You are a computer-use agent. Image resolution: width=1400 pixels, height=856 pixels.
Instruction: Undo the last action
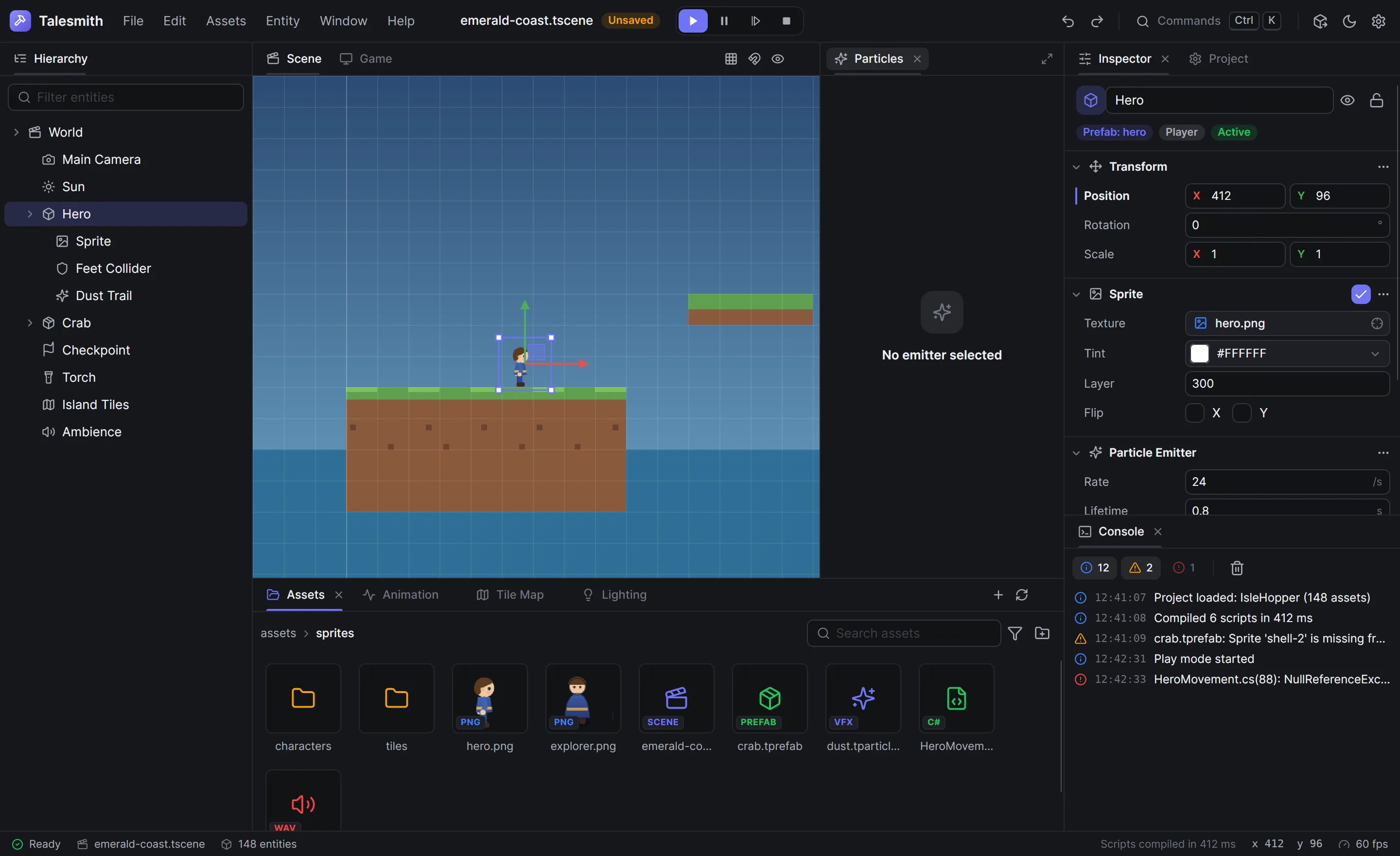coord(1067,21)
